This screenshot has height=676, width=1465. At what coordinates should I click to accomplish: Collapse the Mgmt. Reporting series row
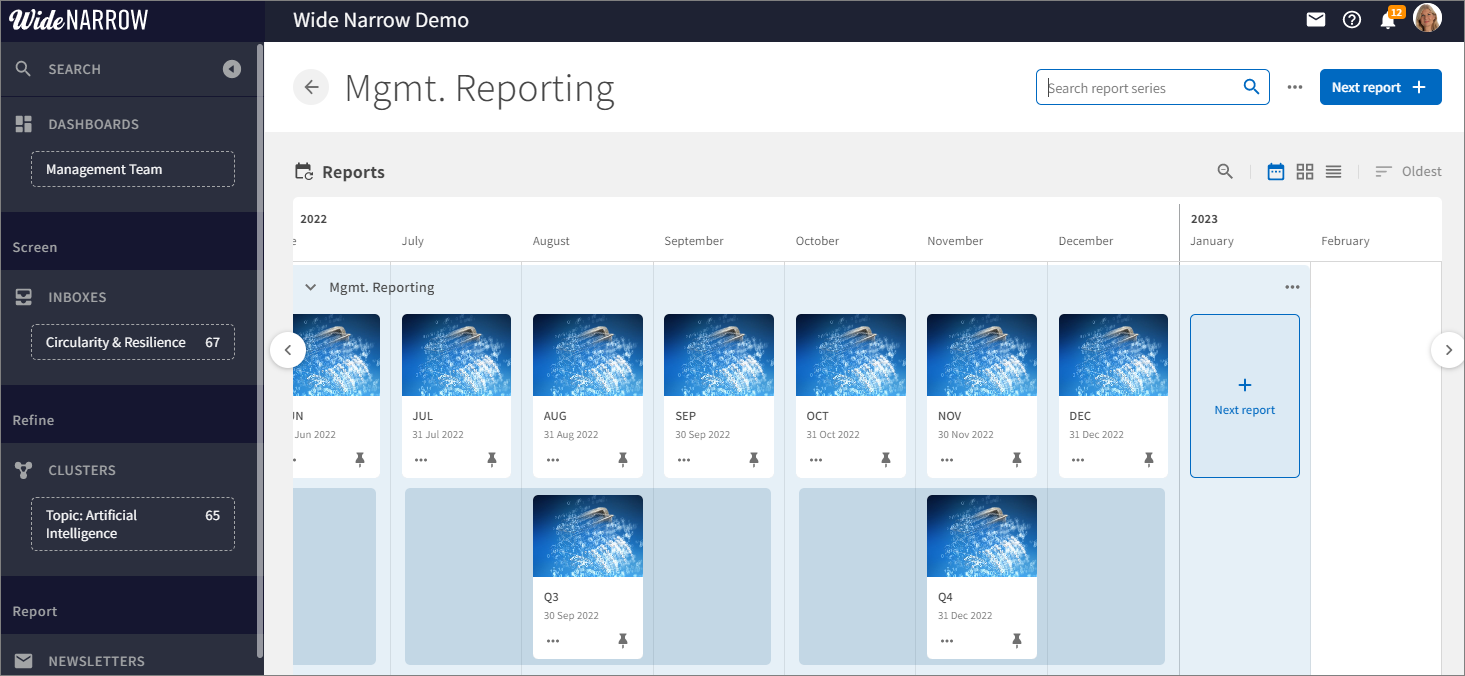pyautogui.click(x=310, y=287)
